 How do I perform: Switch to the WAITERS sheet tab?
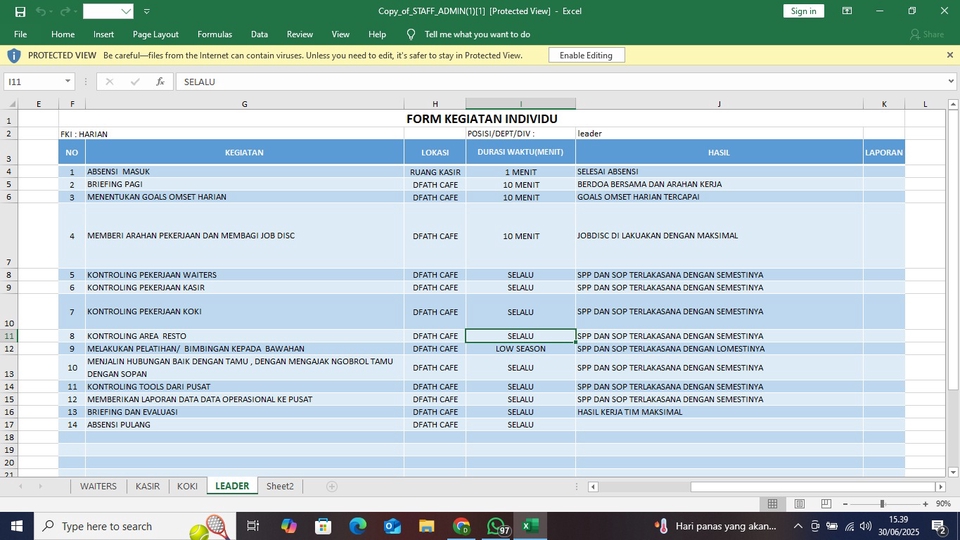click(x=98, y=486)
